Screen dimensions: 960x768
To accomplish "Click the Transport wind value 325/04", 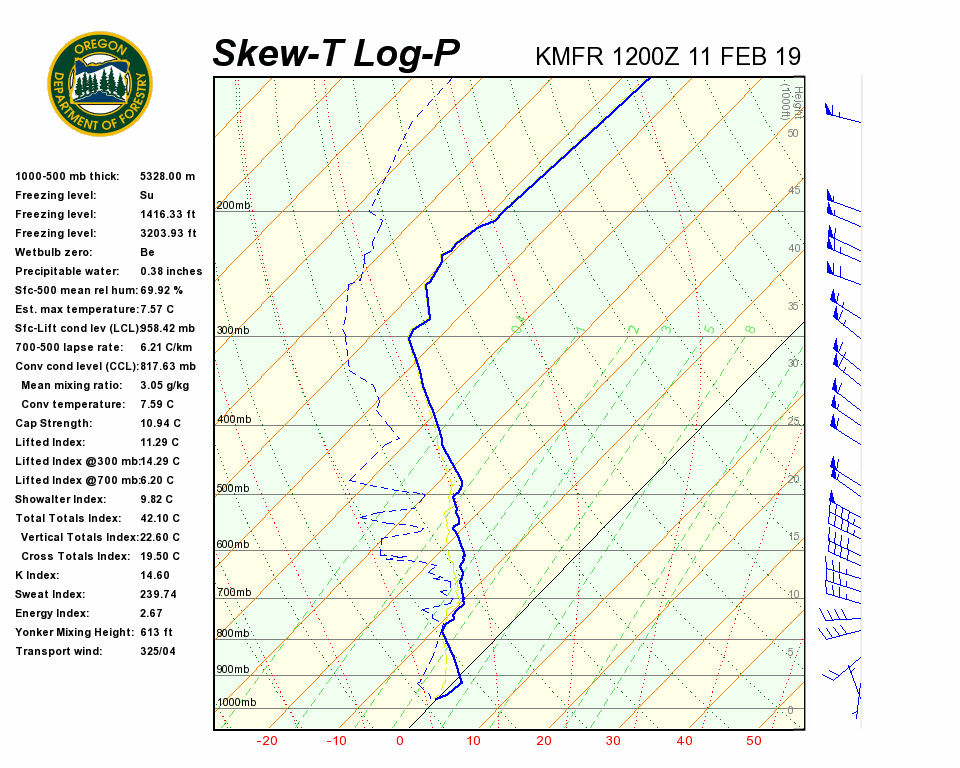I will 158,651.
